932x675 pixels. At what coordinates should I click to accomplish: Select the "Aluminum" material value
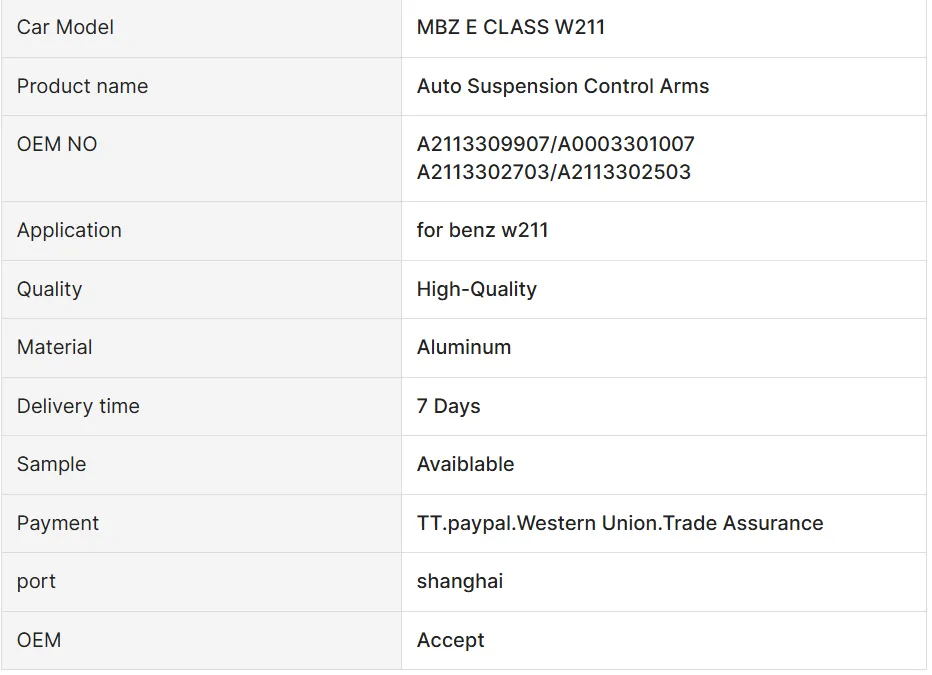463,347
